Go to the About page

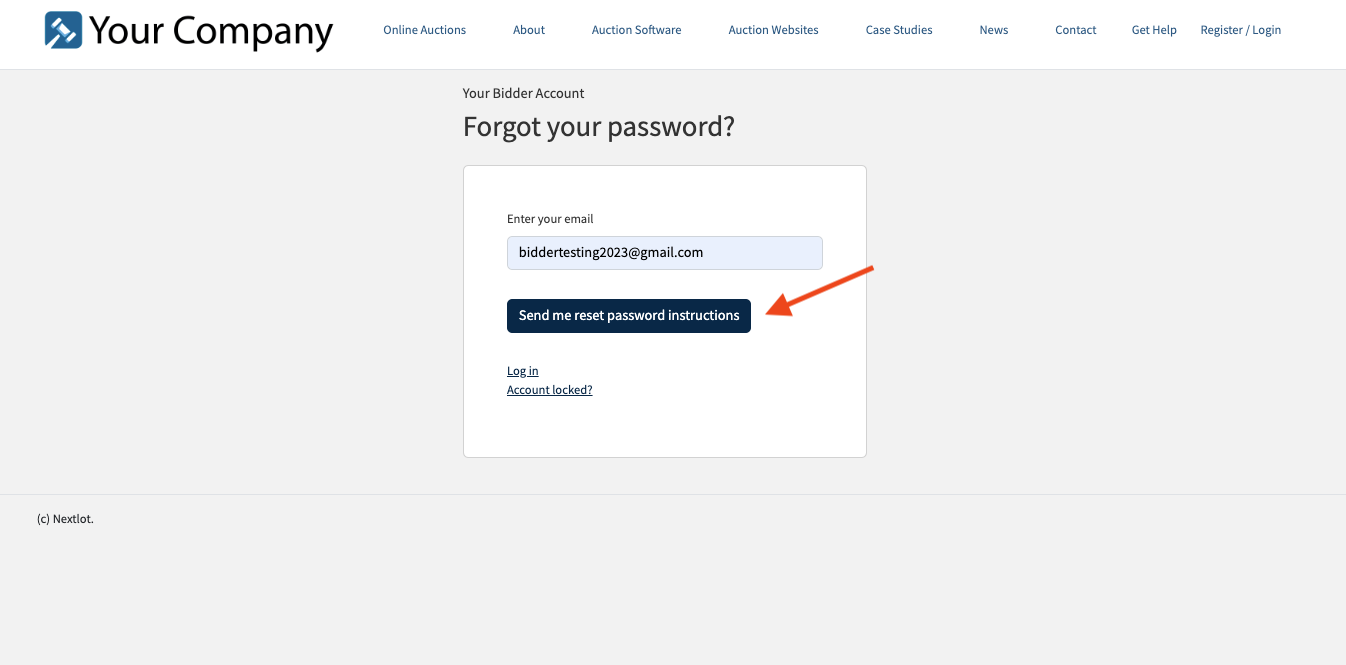[529, 30]
